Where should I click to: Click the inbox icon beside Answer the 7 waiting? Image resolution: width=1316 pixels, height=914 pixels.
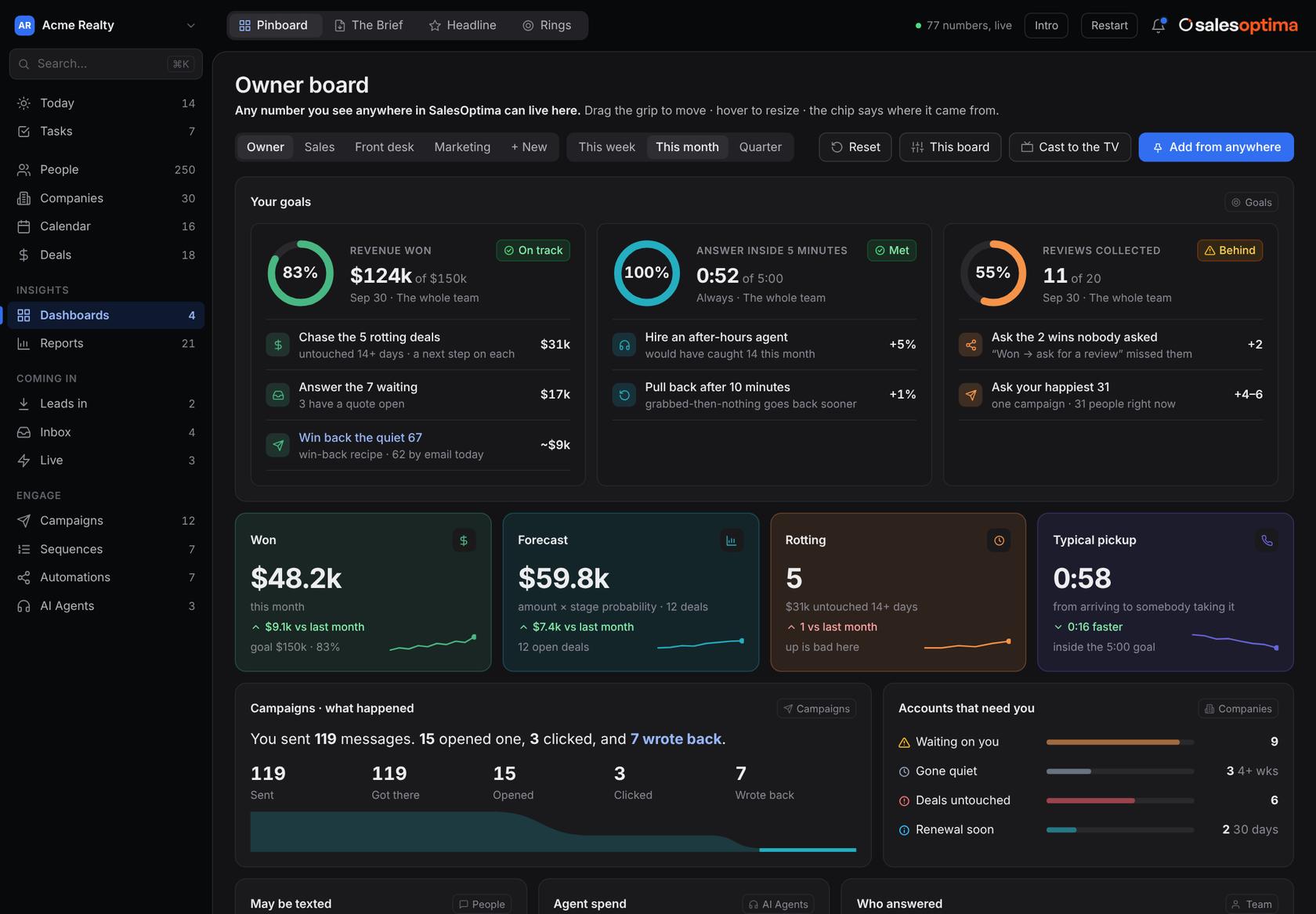click(278, 395)
